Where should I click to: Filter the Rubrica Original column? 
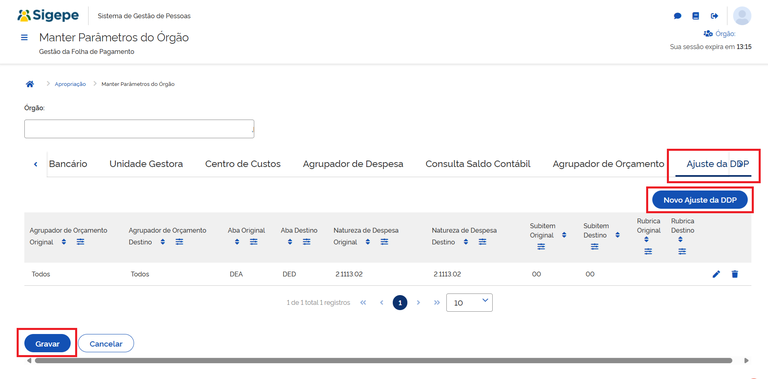648,251
